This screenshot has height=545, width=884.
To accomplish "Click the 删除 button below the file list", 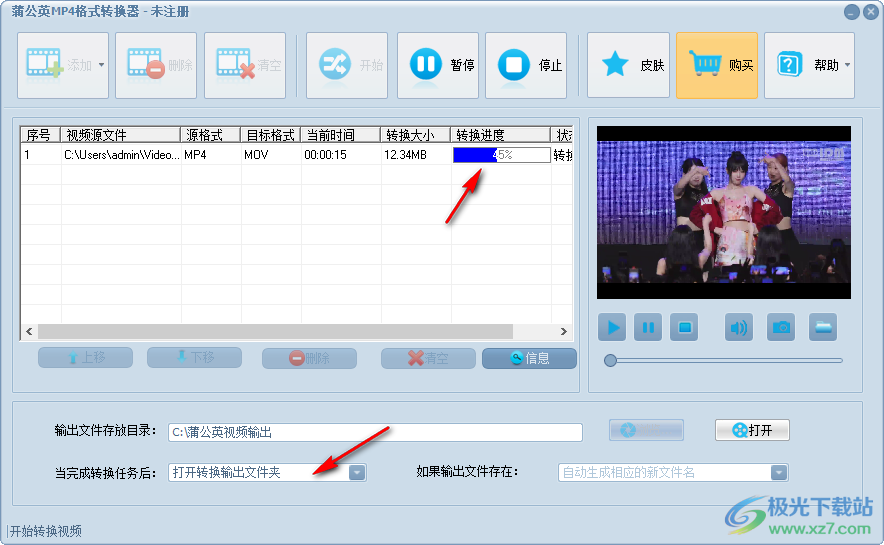I will pyautogui.click(x=310, y=358).
